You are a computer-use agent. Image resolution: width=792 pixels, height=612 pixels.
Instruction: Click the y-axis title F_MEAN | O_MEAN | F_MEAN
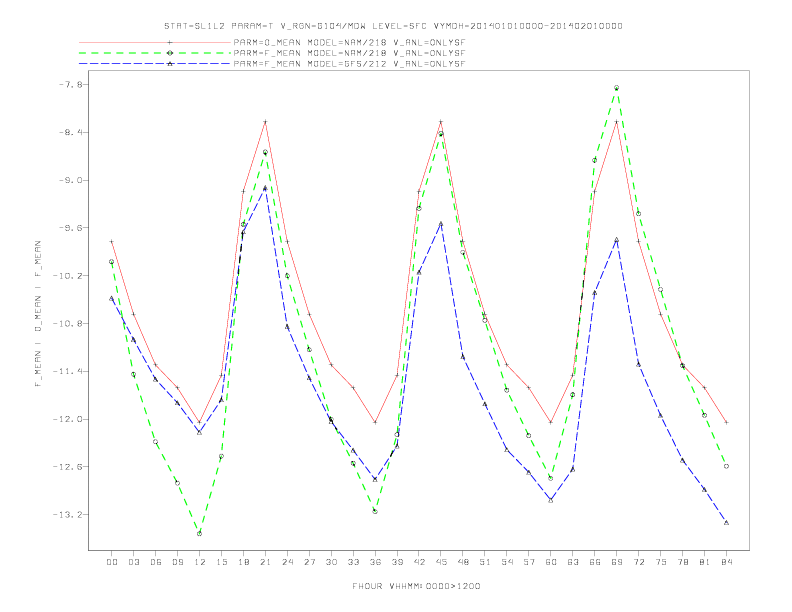(38, 314)
